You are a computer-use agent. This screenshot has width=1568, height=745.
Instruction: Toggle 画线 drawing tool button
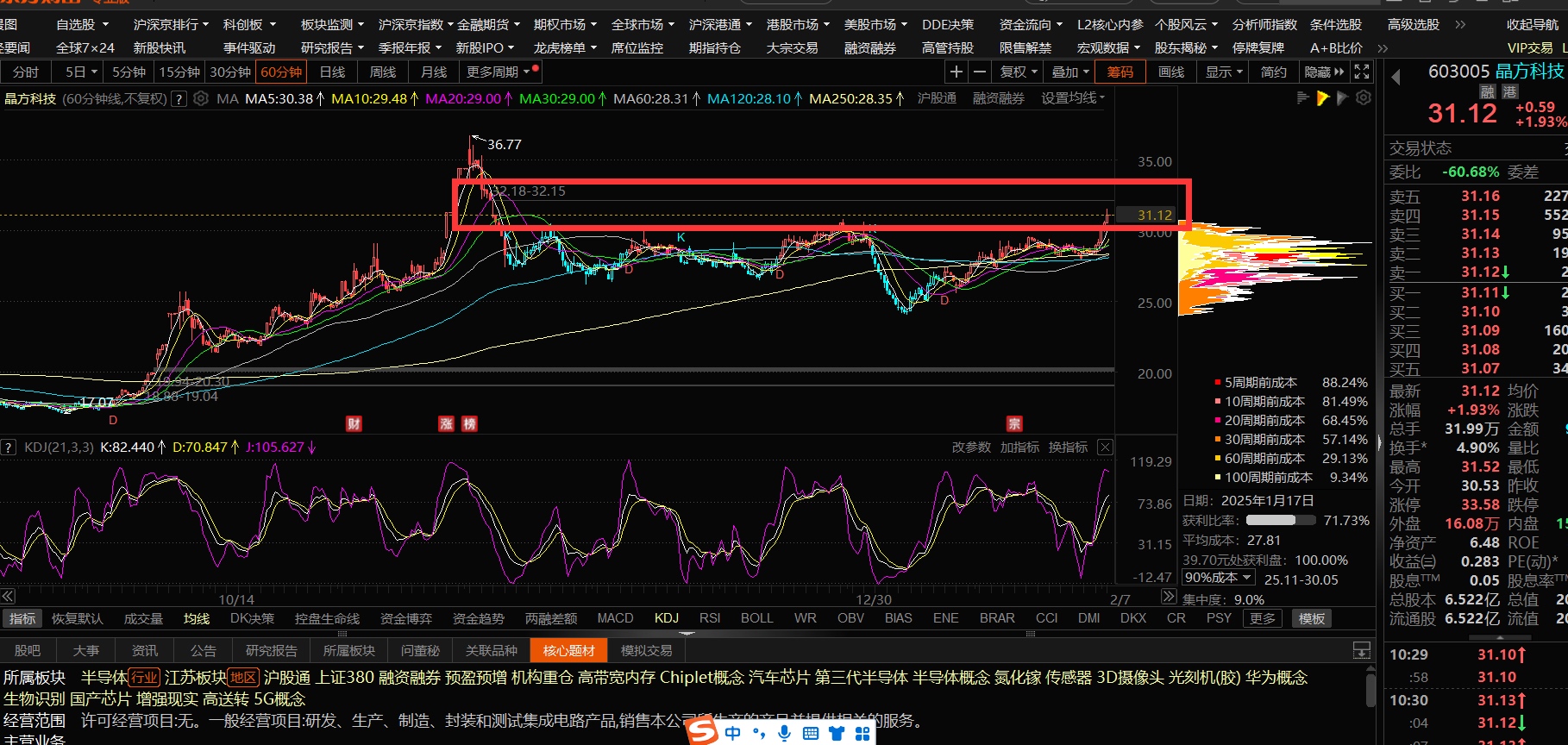(1171, 72)
